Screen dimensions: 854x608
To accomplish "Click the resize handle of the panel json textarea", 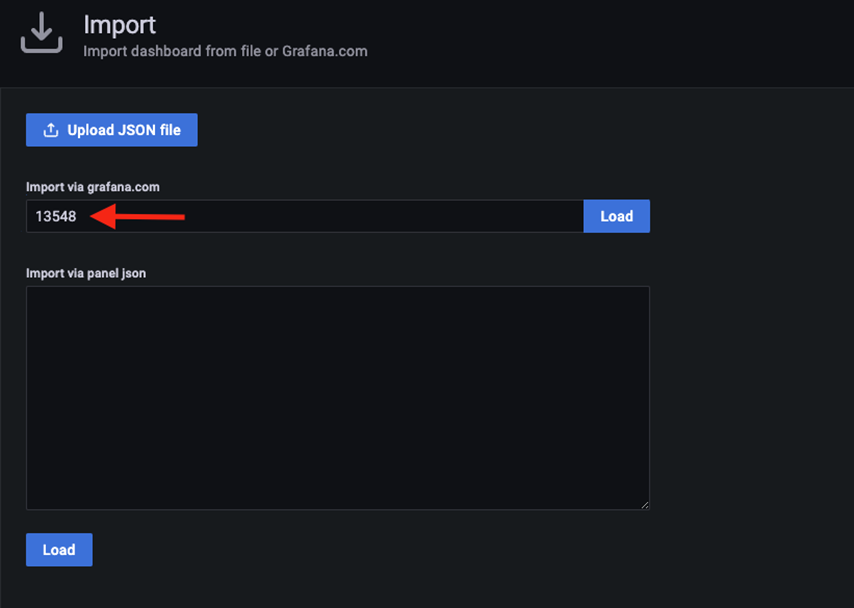I will click(x=645, y=505).
